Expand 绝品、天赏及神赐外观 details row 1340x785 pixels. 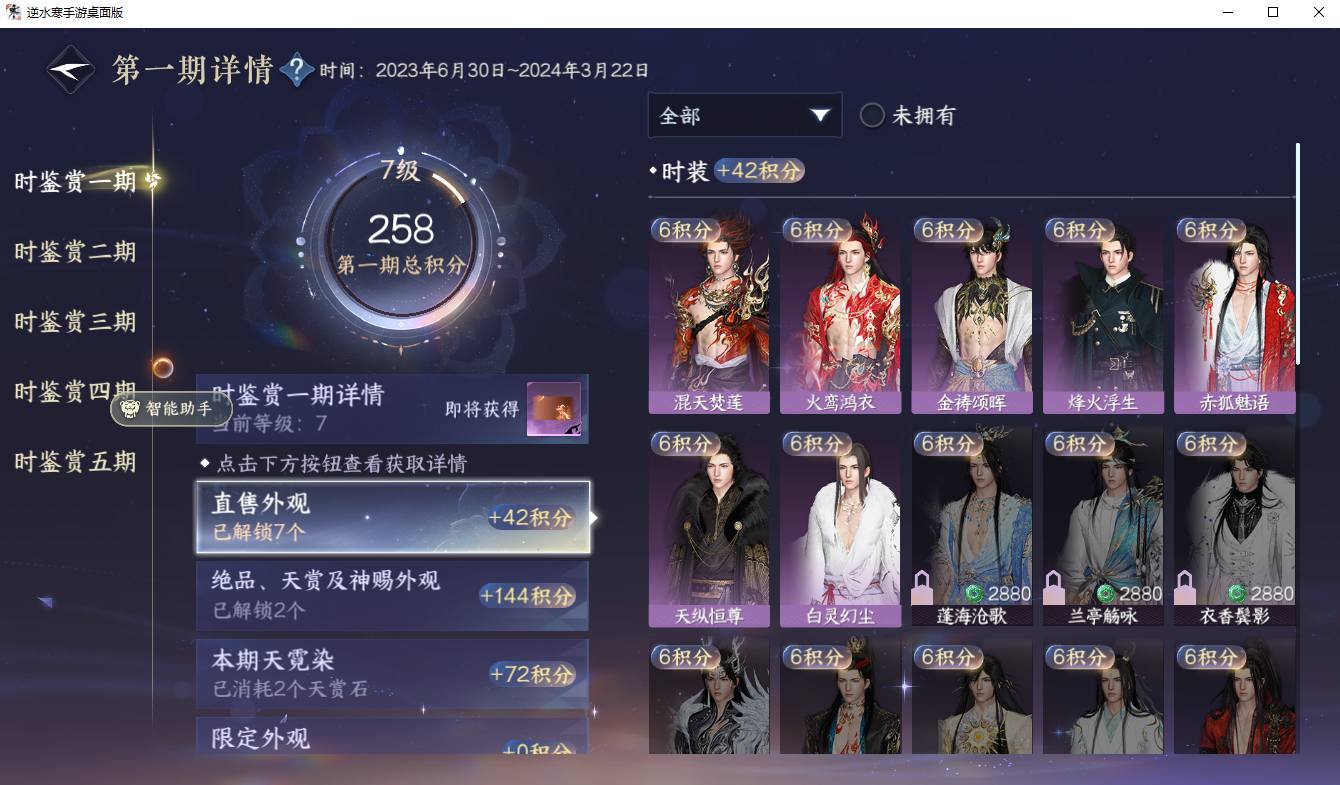[392, 595]
